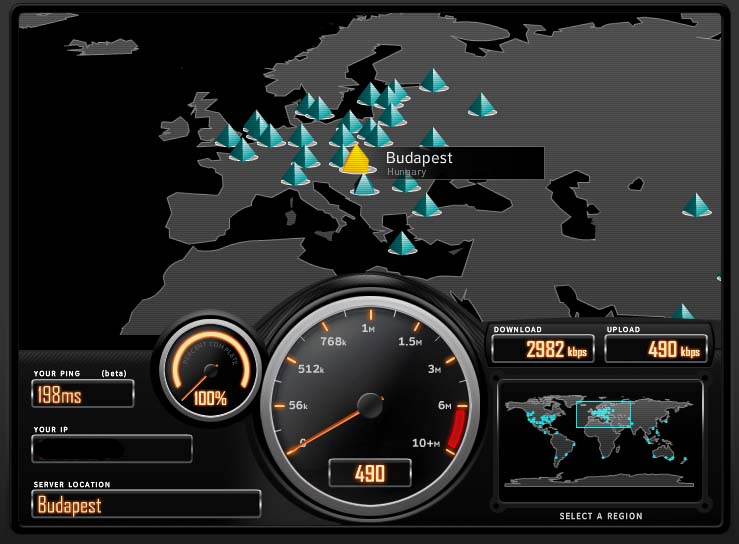Choose the westernmost server pyramid in Britain

click(229, 136)
